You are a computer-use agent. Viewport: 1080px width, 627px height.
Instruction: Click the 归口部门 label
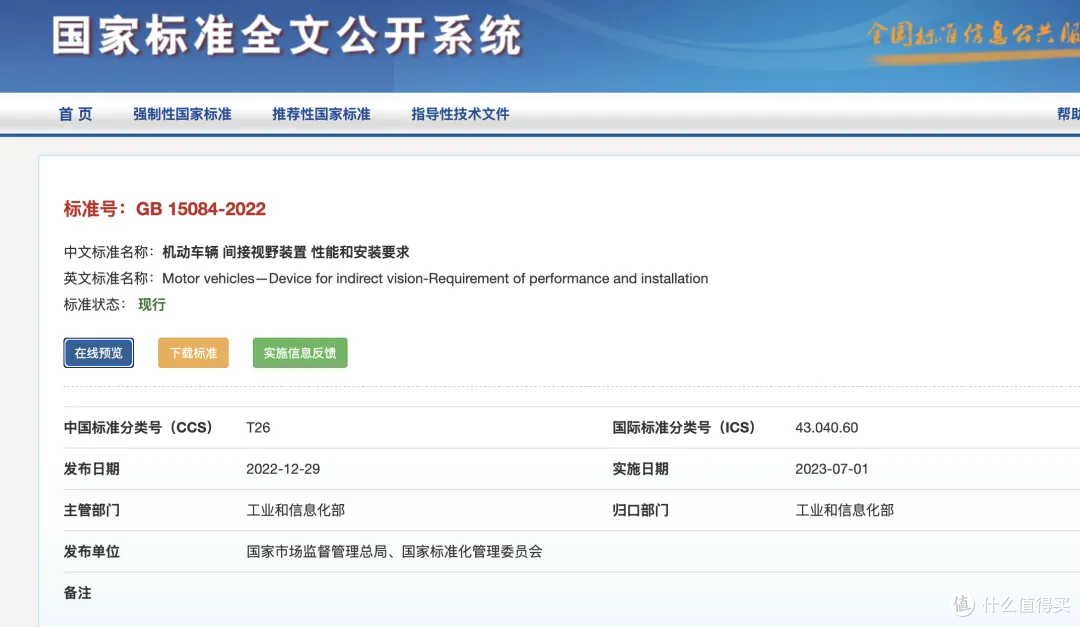tap(641, 511)
